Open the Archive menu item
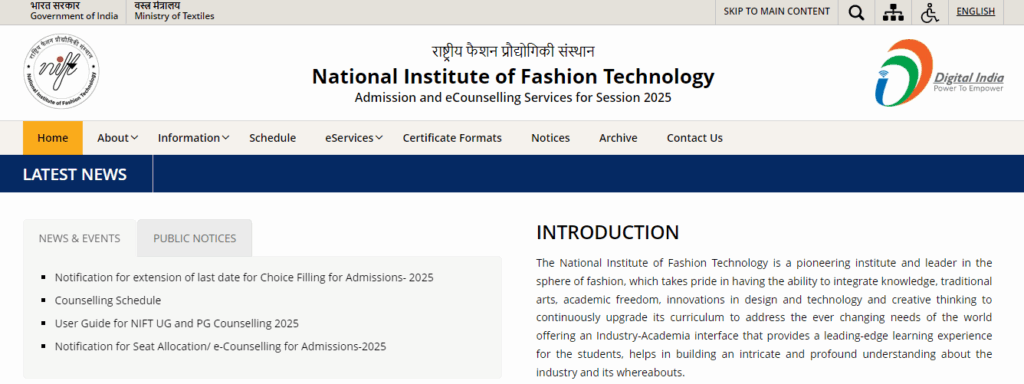This screenshot has width=1024, height=384. pyautogui.click(x=618, y=138)
